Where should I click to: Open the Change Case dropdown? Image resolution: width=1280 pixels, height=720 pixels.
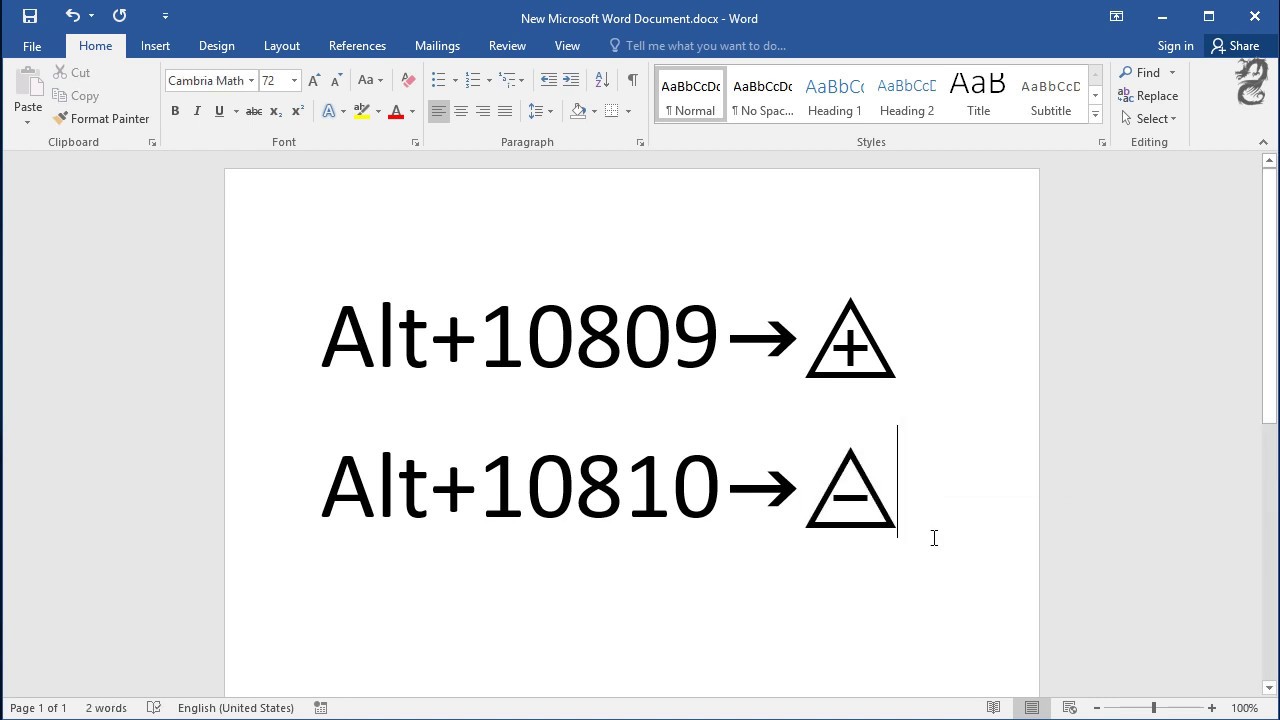point(371,80)
